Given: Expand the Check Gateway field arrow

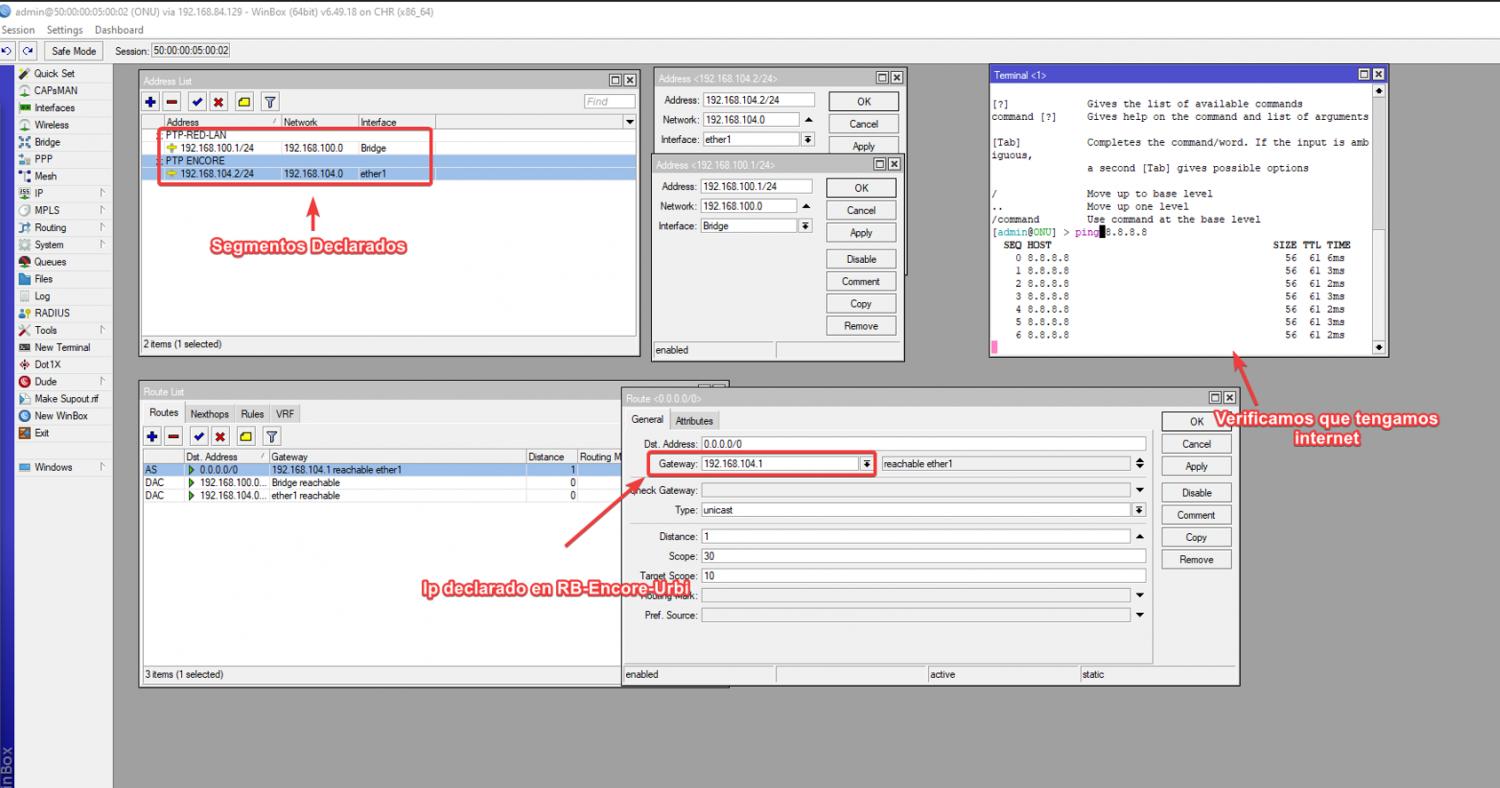Looking at the screenshot, I should (x=1139, y=490).
